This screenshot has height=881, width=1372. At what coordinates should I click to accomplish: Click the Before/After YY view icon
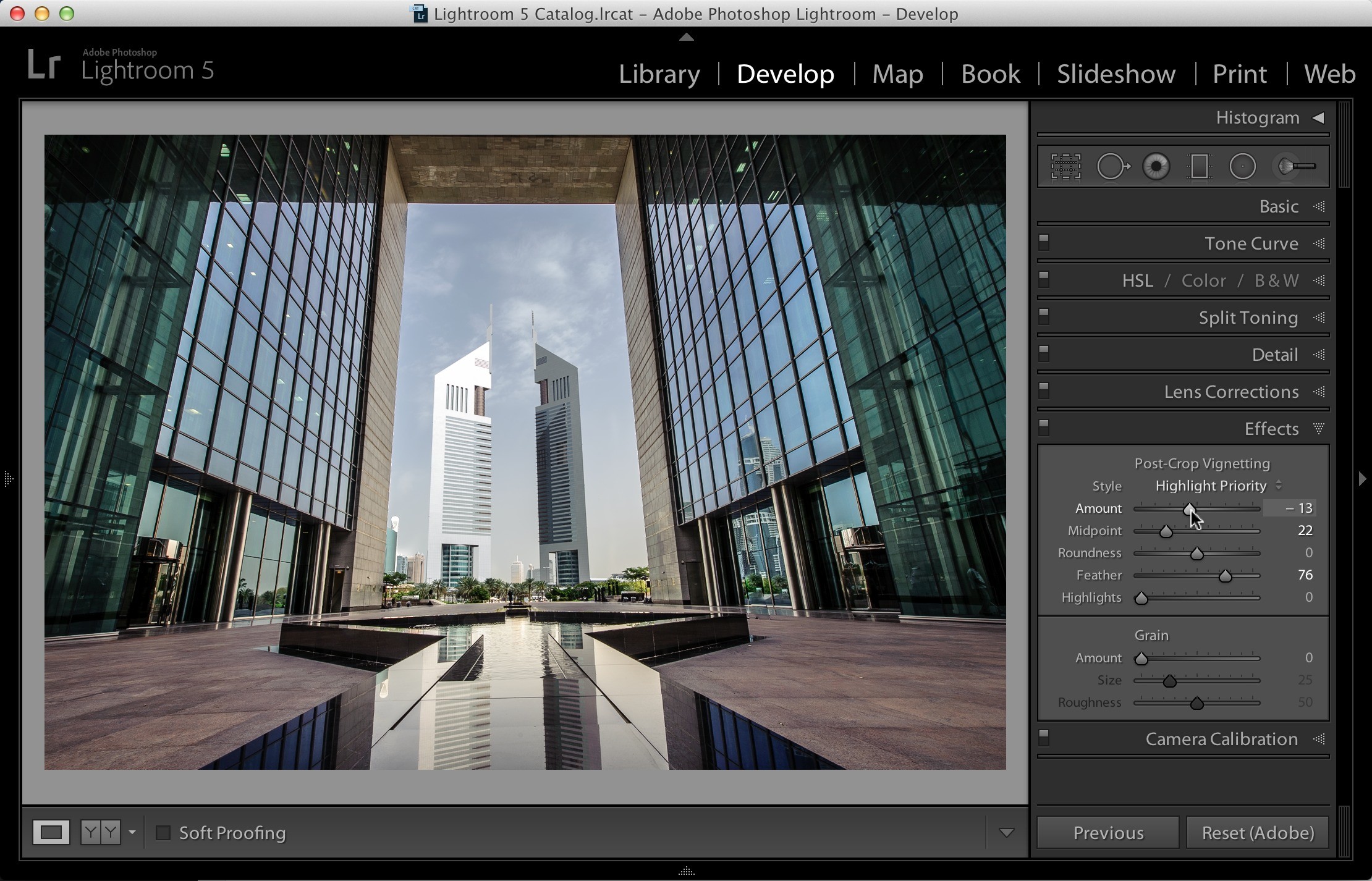point(101,832)
